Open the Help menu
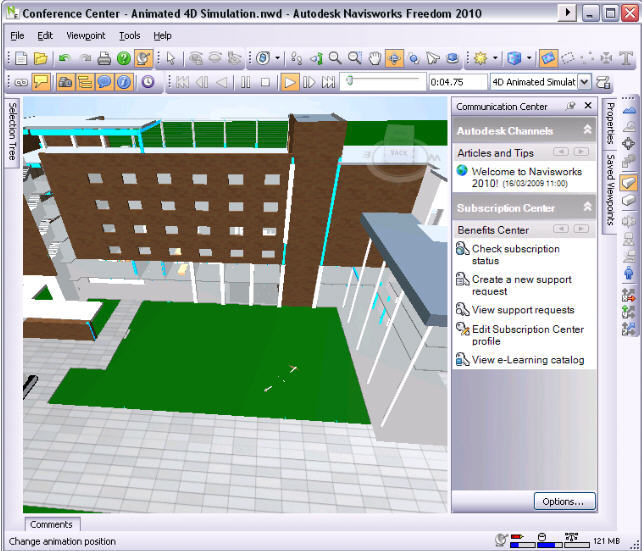The image size is (642, 551). pos(162,36)
